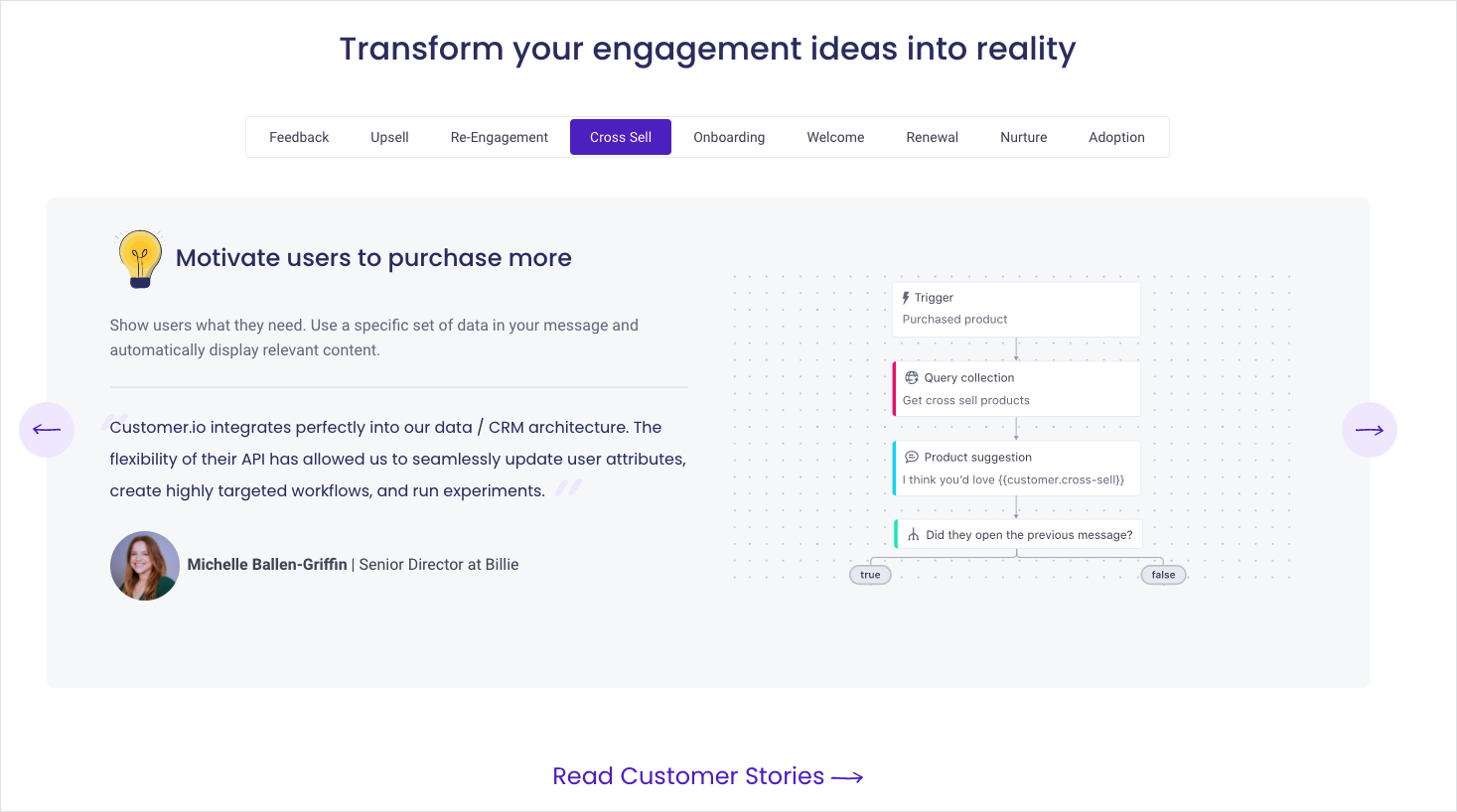Image resolution: width=1457 pixels, height=812 pixels.
Task: Click the globe Query collection icon
Action: tap(912, 377)
